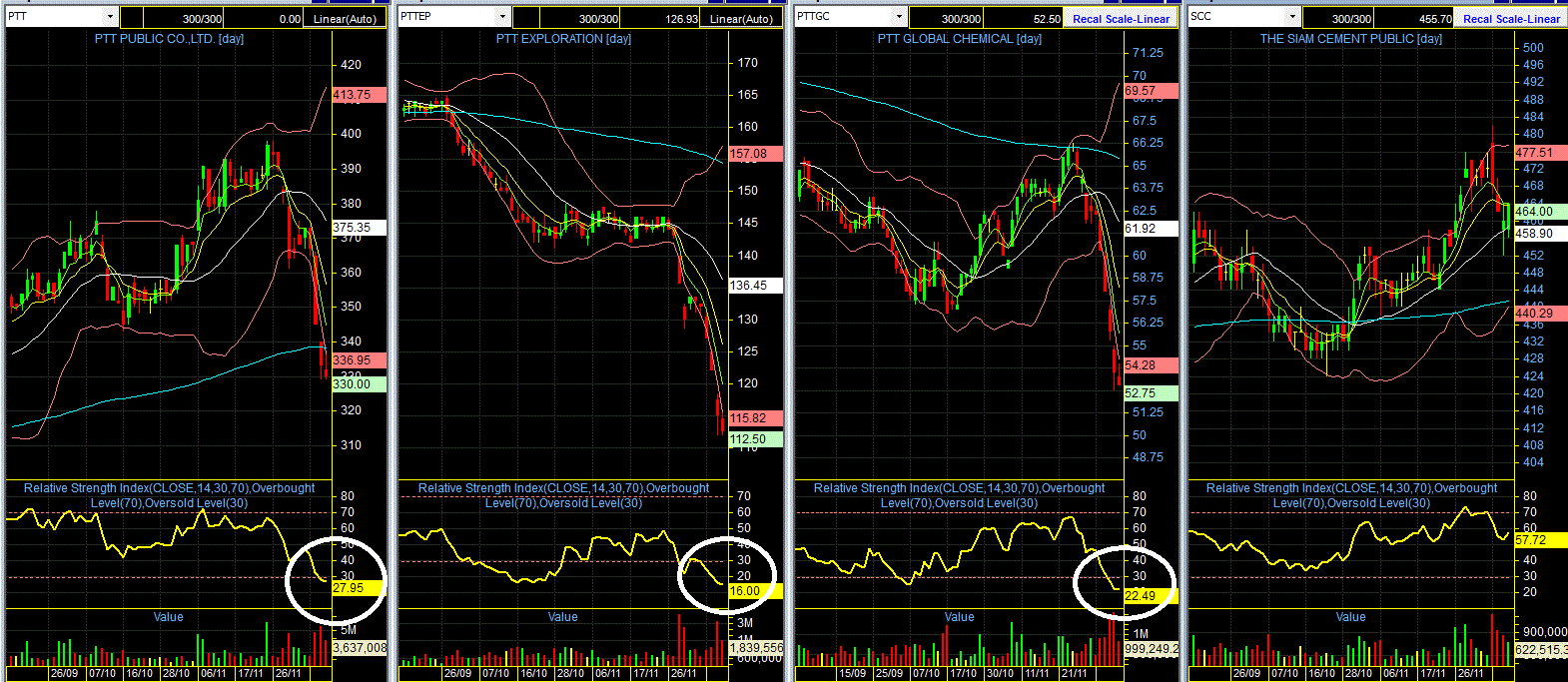This screenshot has width=1568, height=682.
Task: Open the SCC symbol dropdown arrow
Action: pyautogui.click(x=1292, y=17)
